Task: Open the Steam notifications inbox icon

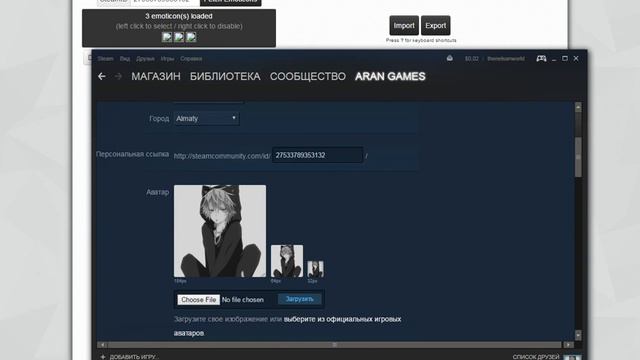Action: 449,58
